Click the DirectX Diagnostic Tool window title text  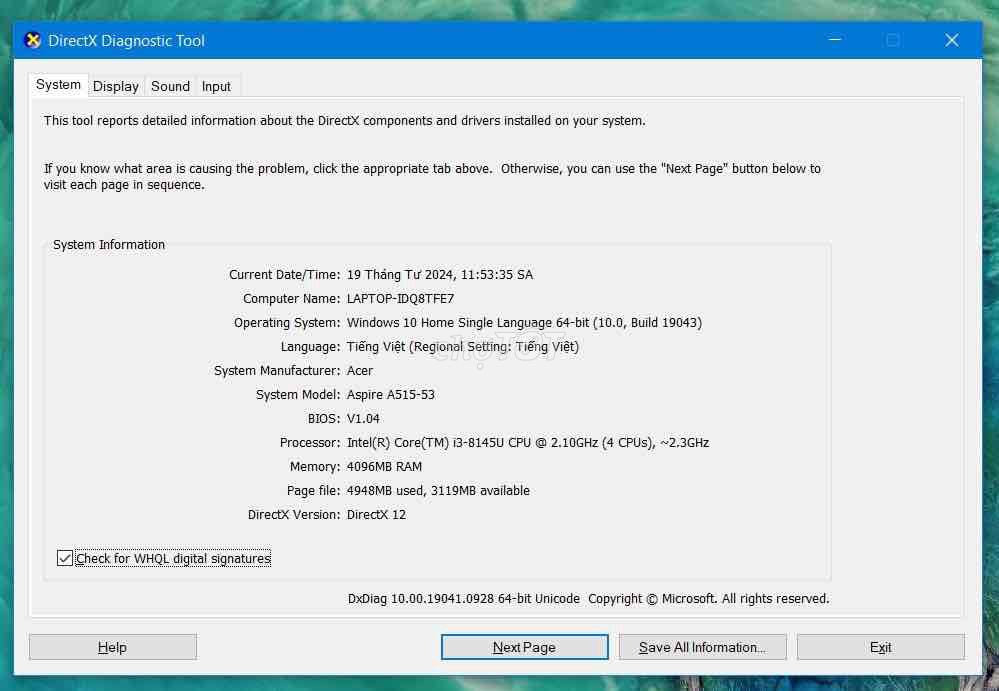(126, 41)
